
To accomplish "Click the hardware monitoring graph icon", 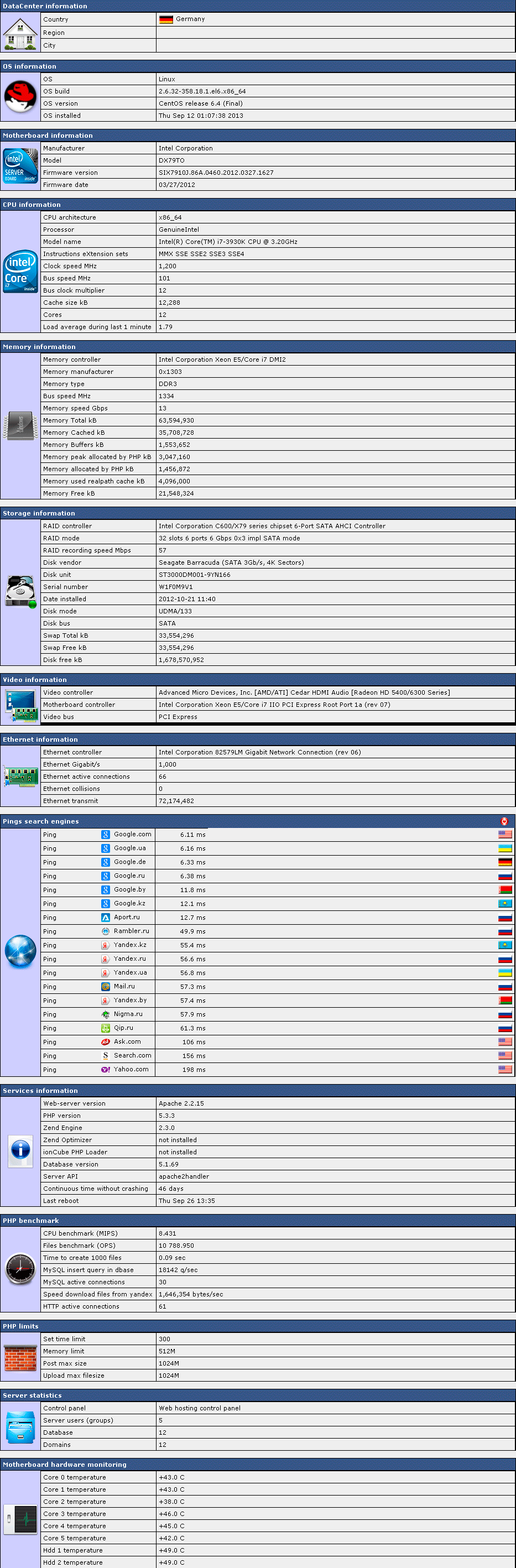I will [x=20, y=1520].
